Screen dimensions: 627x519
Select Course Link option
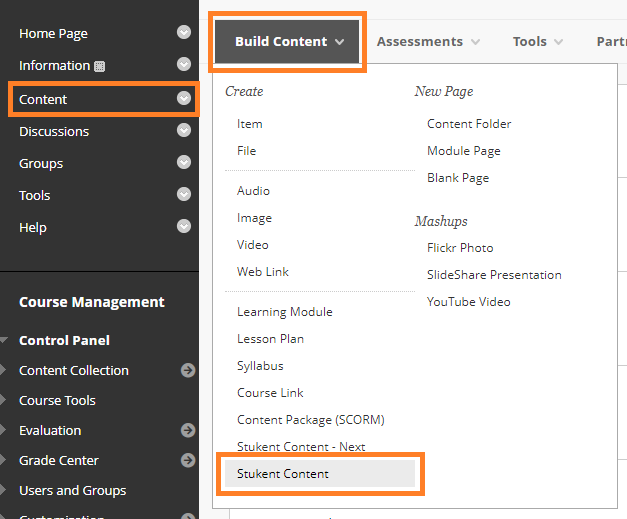click(x=270, y=393)
